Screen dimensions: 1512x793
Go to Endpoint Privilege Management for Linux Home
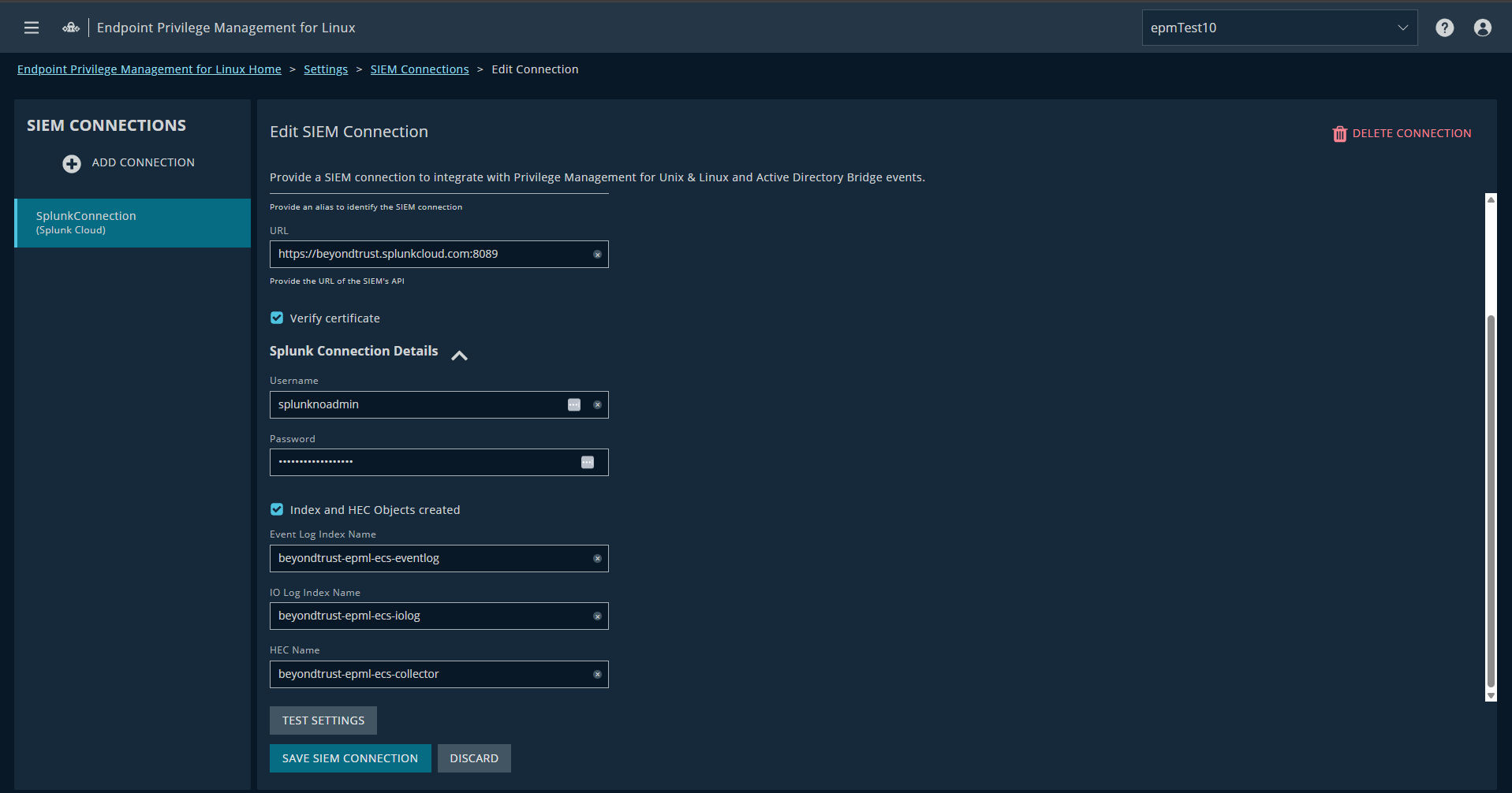click(149, 69)
